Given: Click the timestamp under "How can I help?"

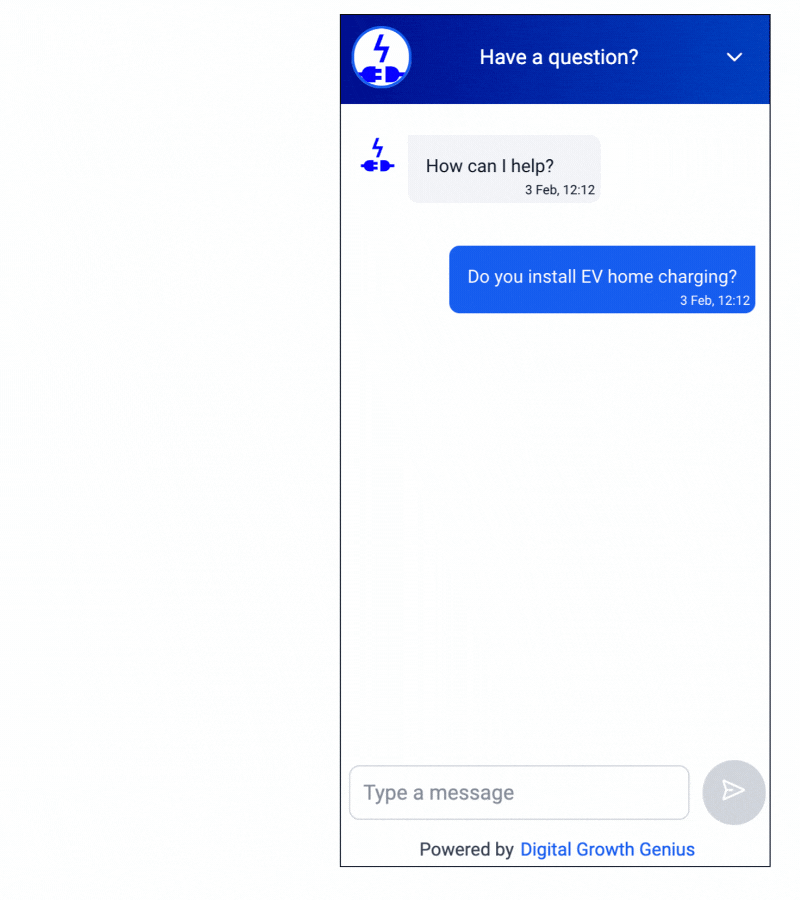Looking at the screenshot, I should [560, 190].
